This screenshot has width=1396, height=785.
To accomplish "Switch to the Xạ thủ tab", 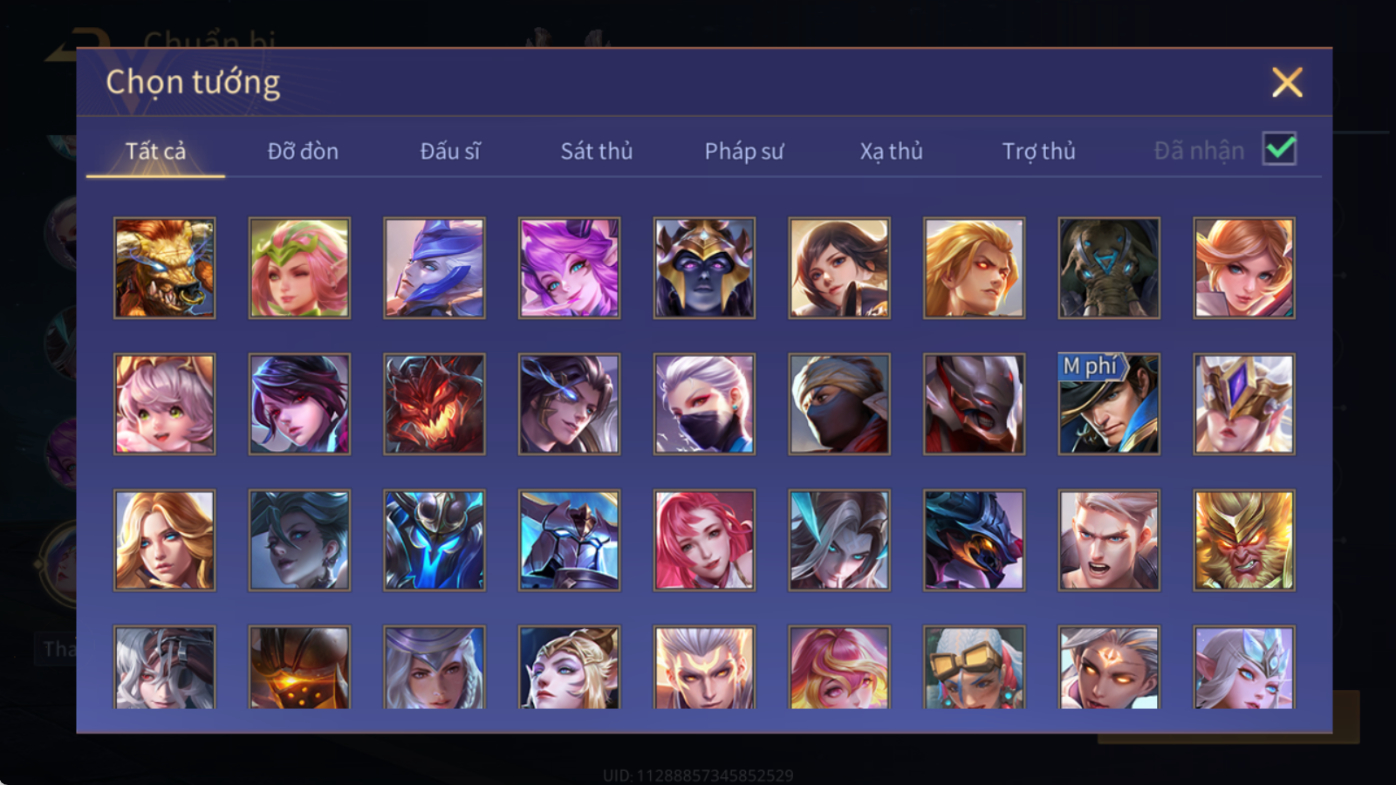I will [x=891, y=151].
